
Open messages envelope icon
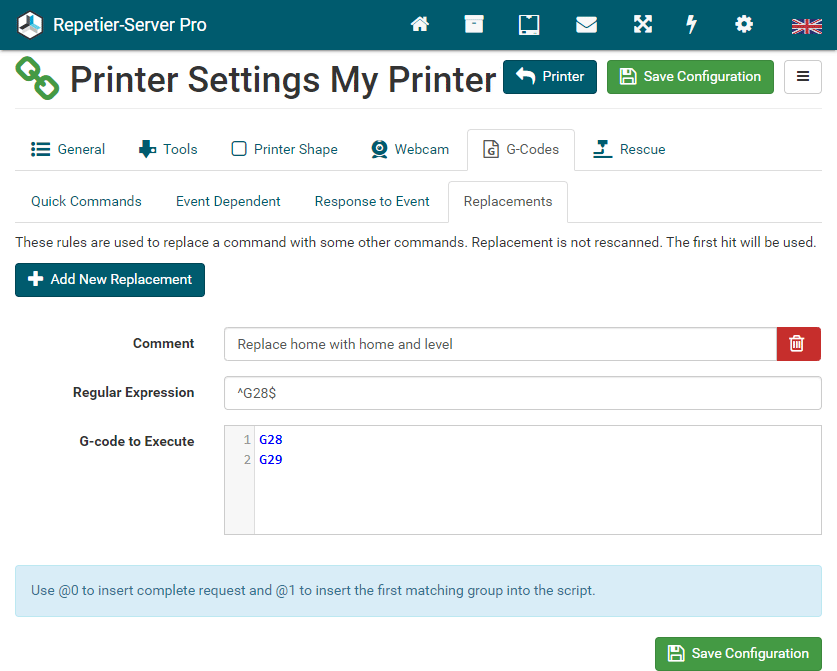586,25
